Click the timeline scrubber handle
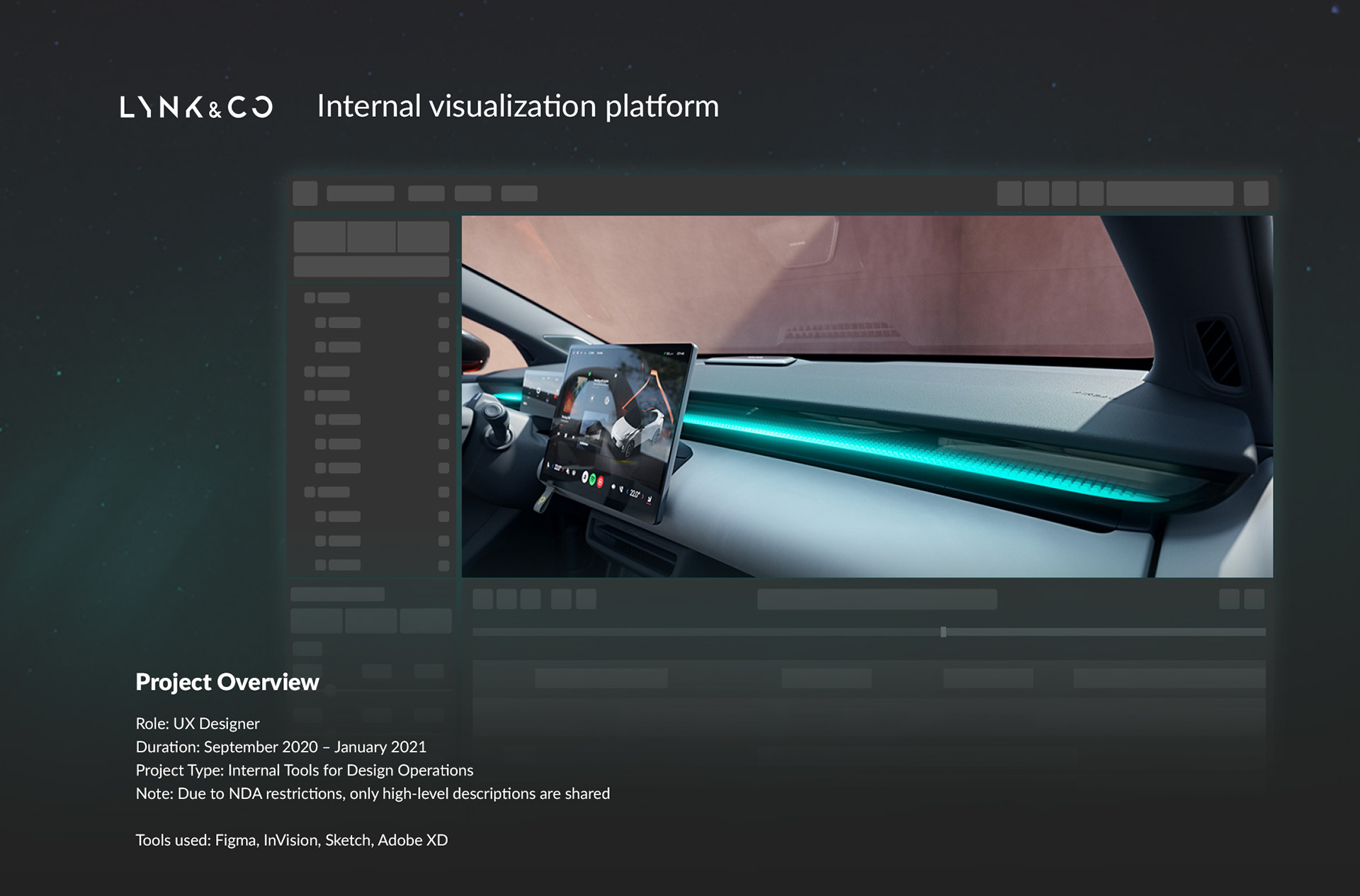1360x896 pixels. [x=943, y=632]
